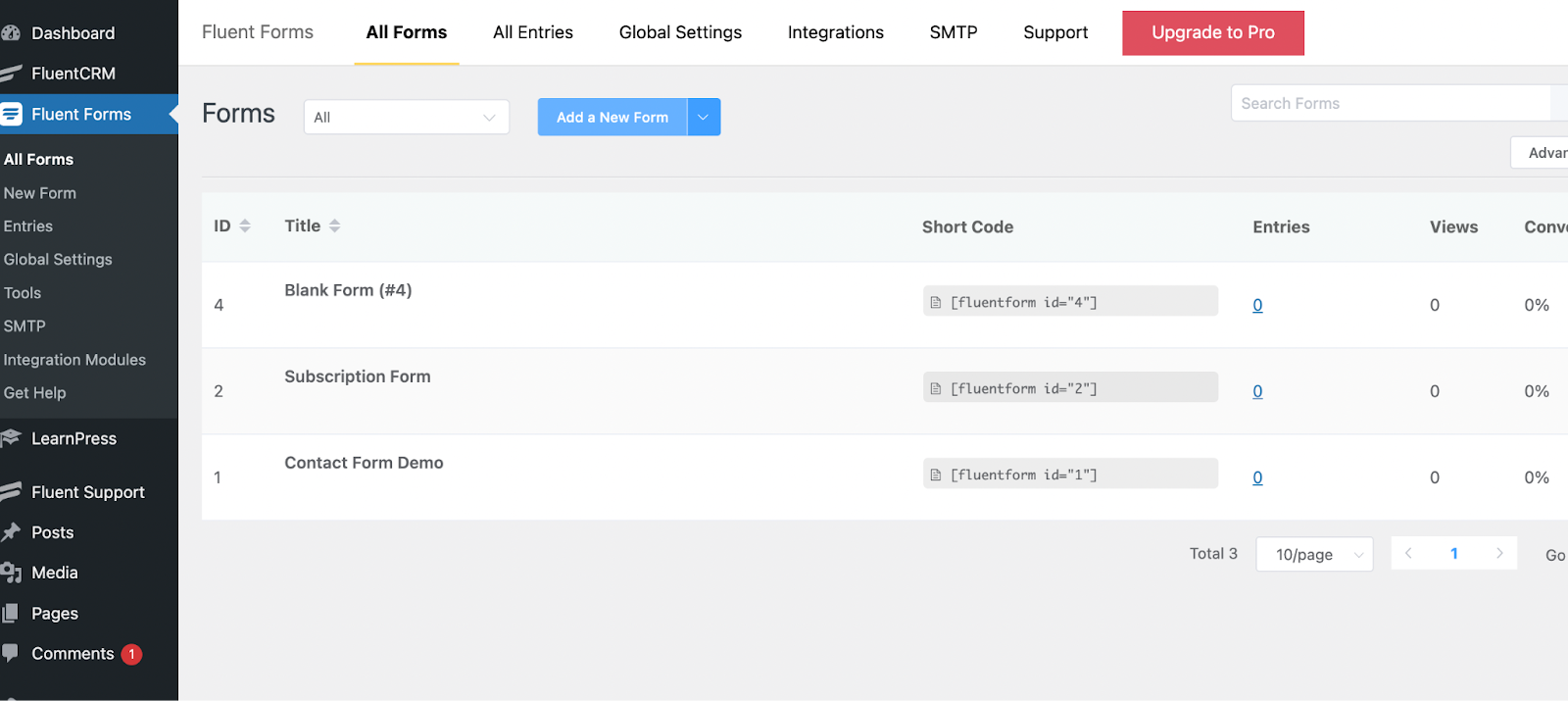Click the Upgrade to Pro button
Image resolution: width=1568 pixels, height=701 pixels.
tap(1212, 32)
